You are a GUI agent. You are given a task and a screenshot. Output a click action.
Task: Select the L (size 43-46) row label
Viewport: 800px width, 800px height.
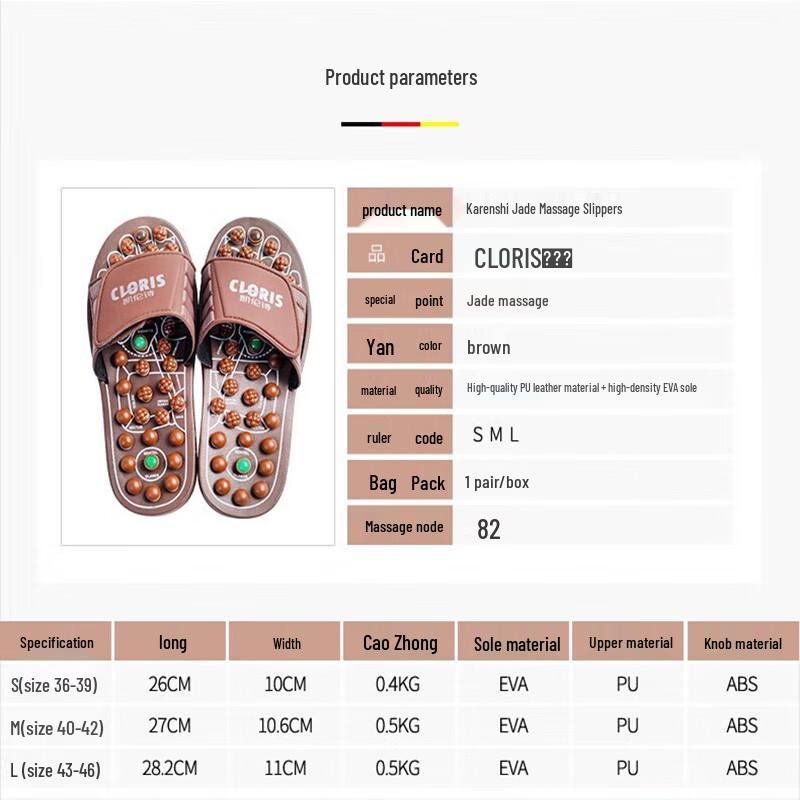point(56,769)
